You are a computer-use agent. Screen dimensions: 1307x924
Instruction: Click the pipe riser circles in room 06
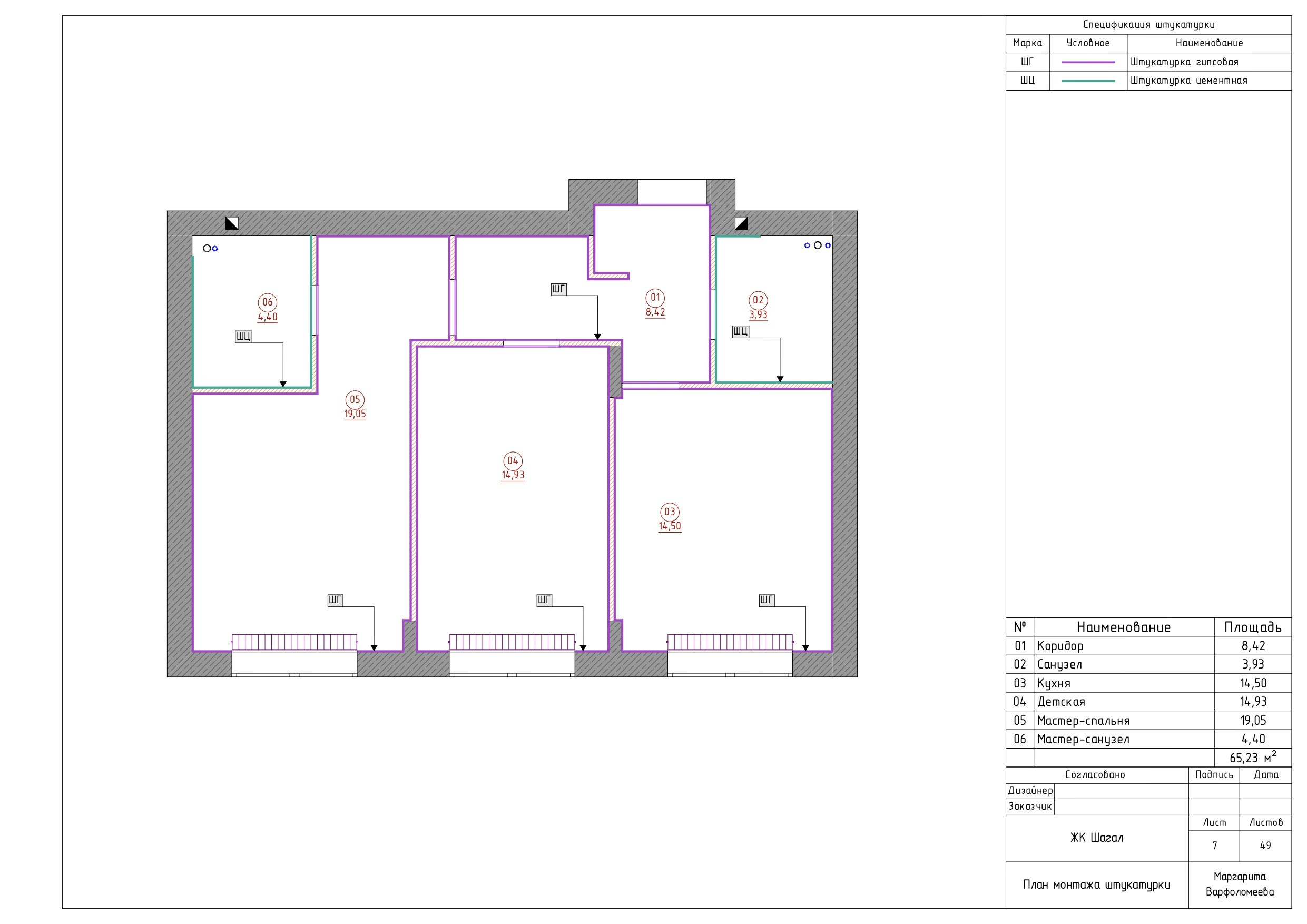pyautogui.click(x=210, y=248)
